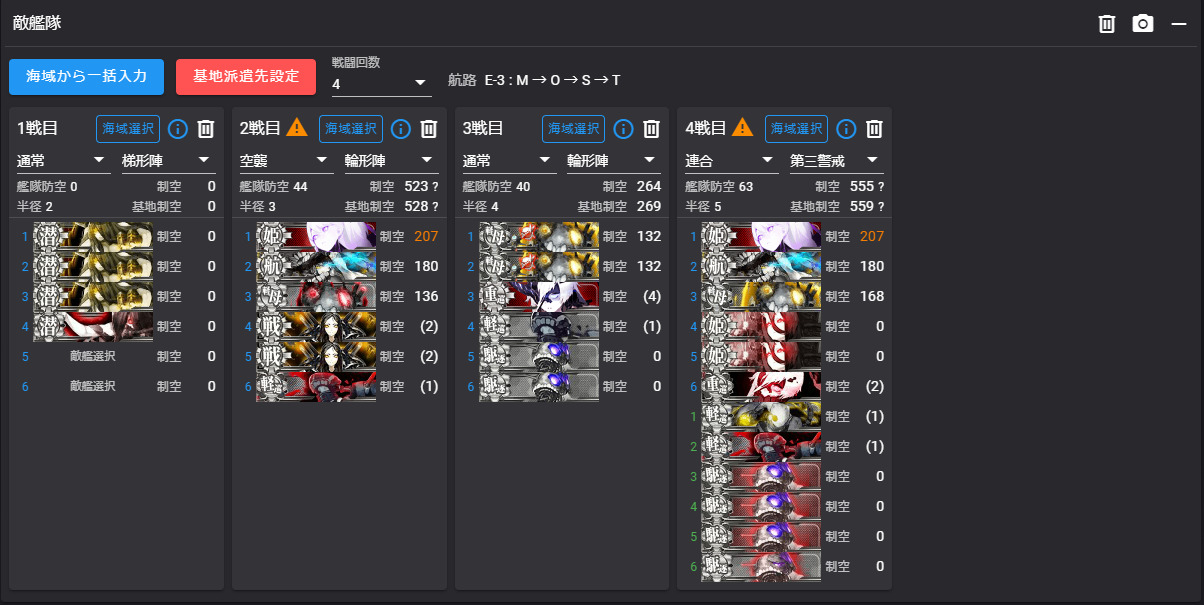Open the 戦闘回数 dropdown showing 4
This screenshot has width=1204, height=605.
(381, 83)
